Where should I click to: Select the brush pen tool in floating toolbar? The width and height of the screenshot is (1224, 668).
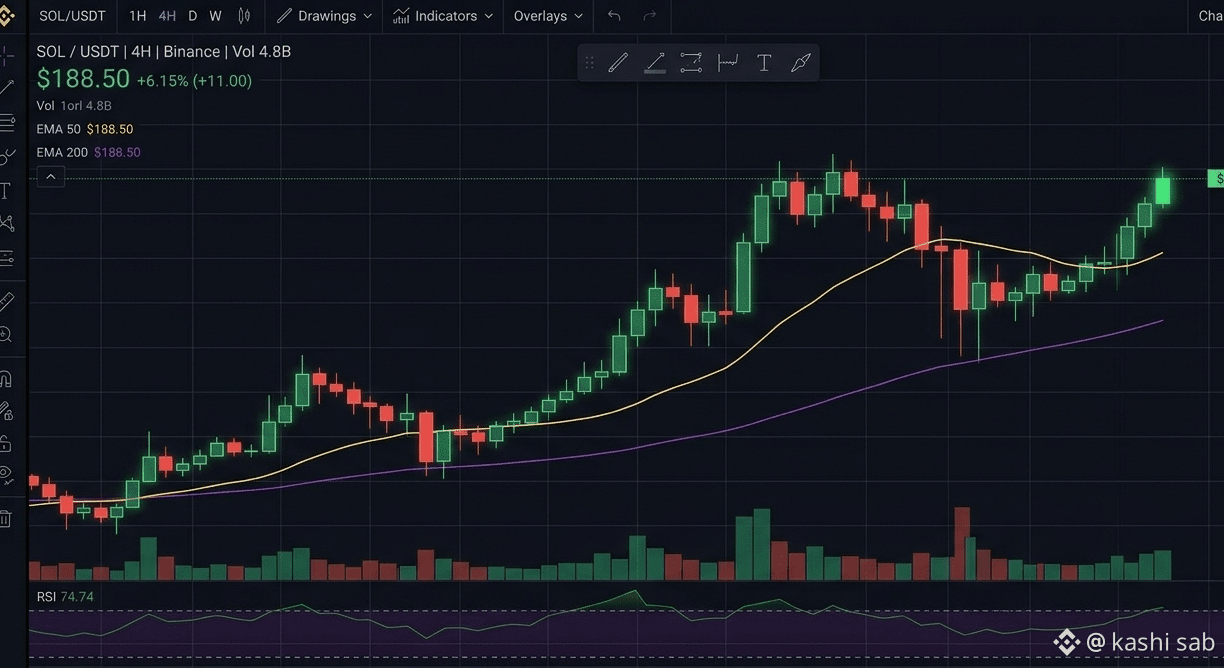click(800, 63)
